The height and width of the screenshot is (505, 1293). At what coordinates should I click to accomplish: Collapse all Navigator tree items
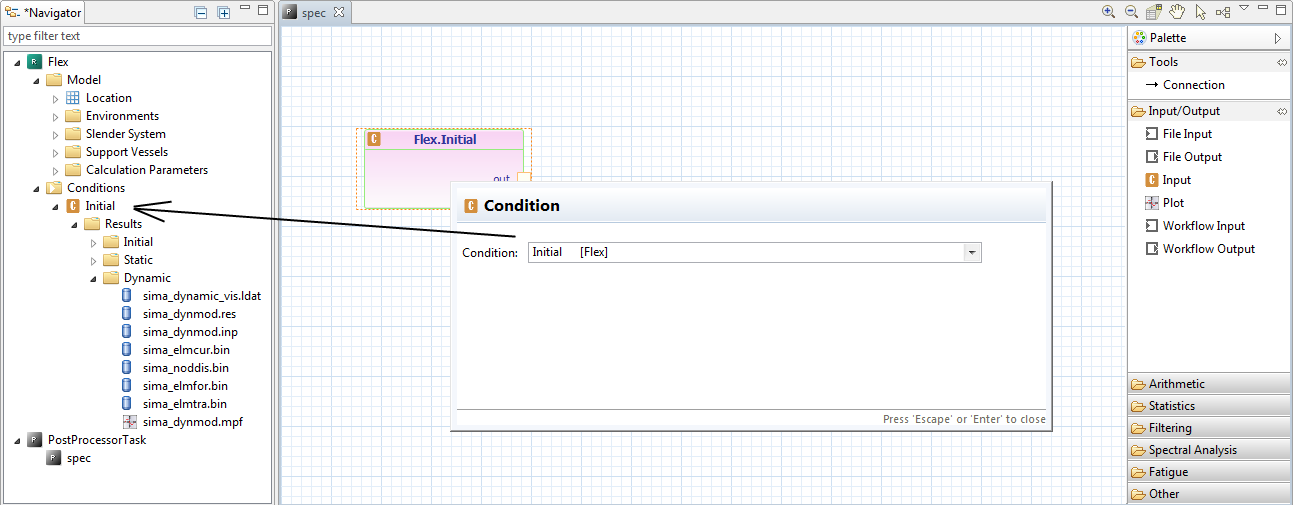tap(201, 13)
